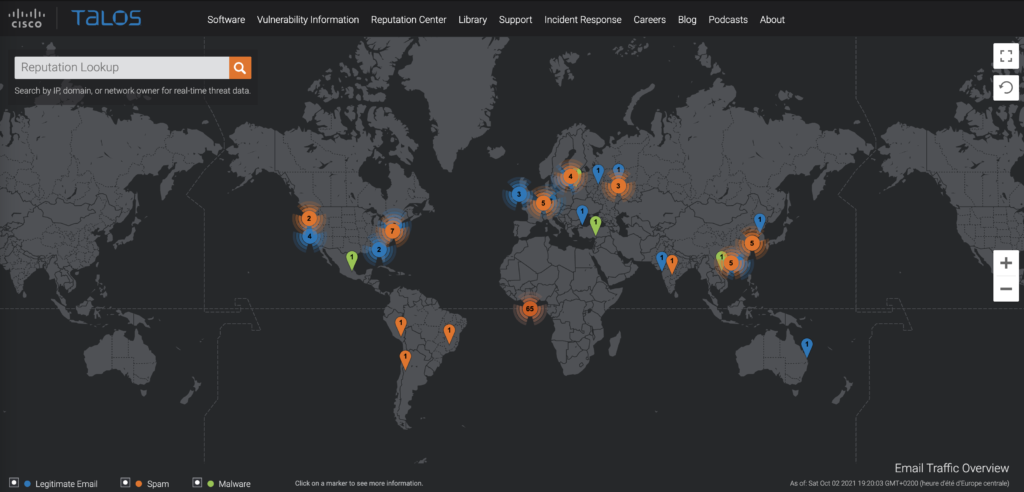Reset the map view

[x=1005, y=88]
